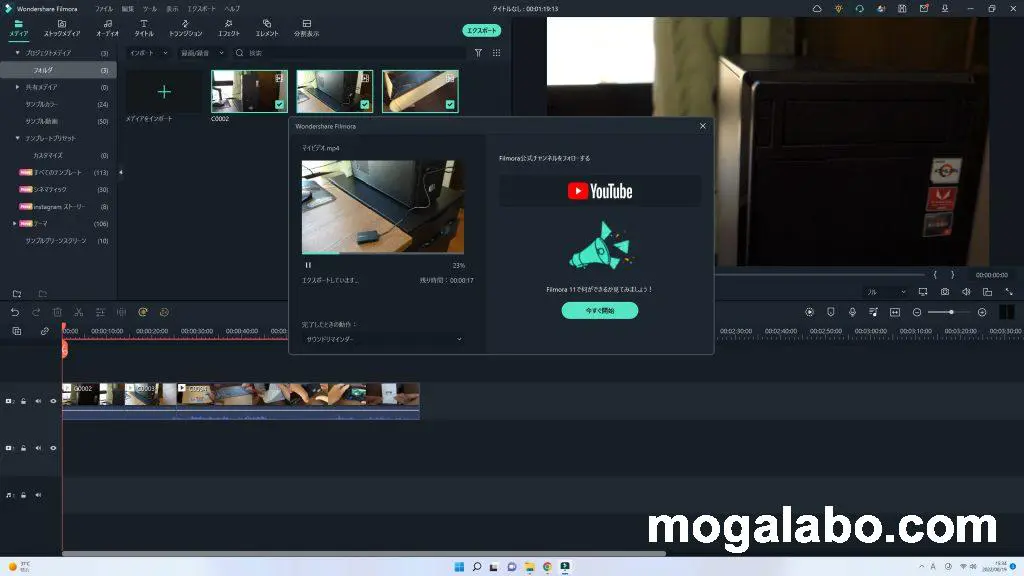
Task: Click the 今すぐ開始 button
Action: tap(599, 311)
